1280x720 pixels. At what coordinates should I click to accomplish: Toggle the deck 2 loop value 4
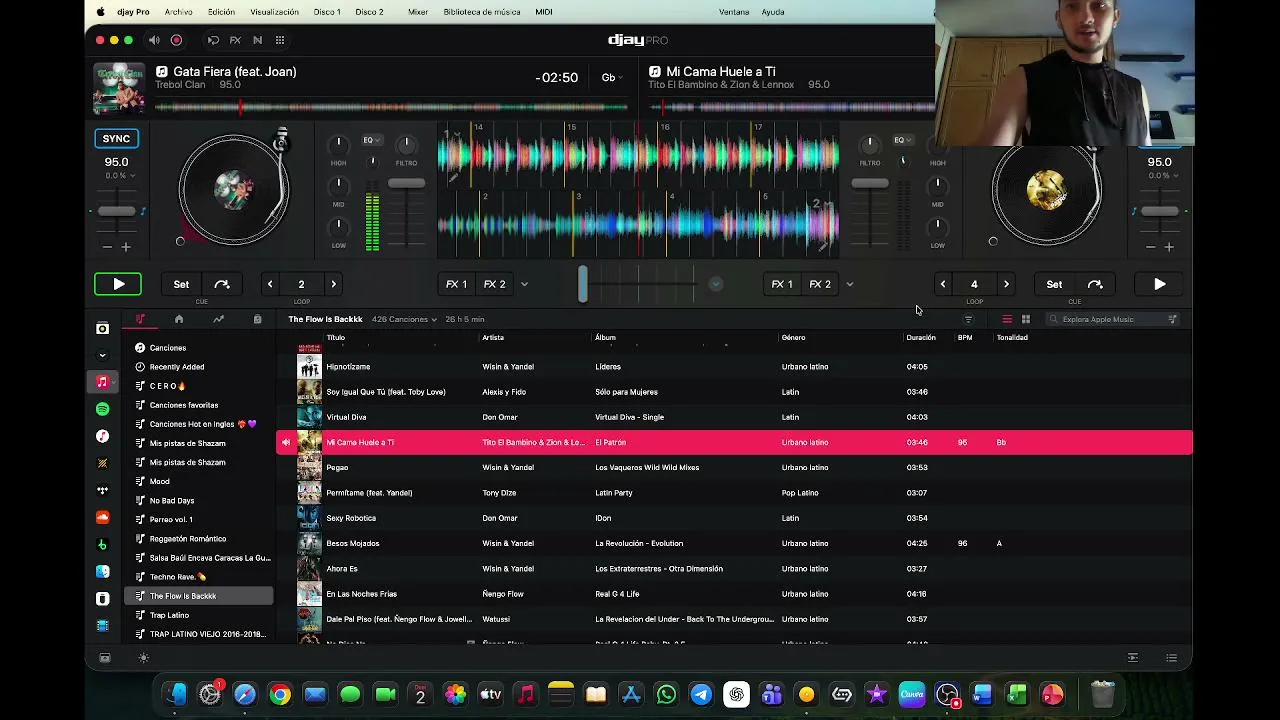(x=974, y=284)
